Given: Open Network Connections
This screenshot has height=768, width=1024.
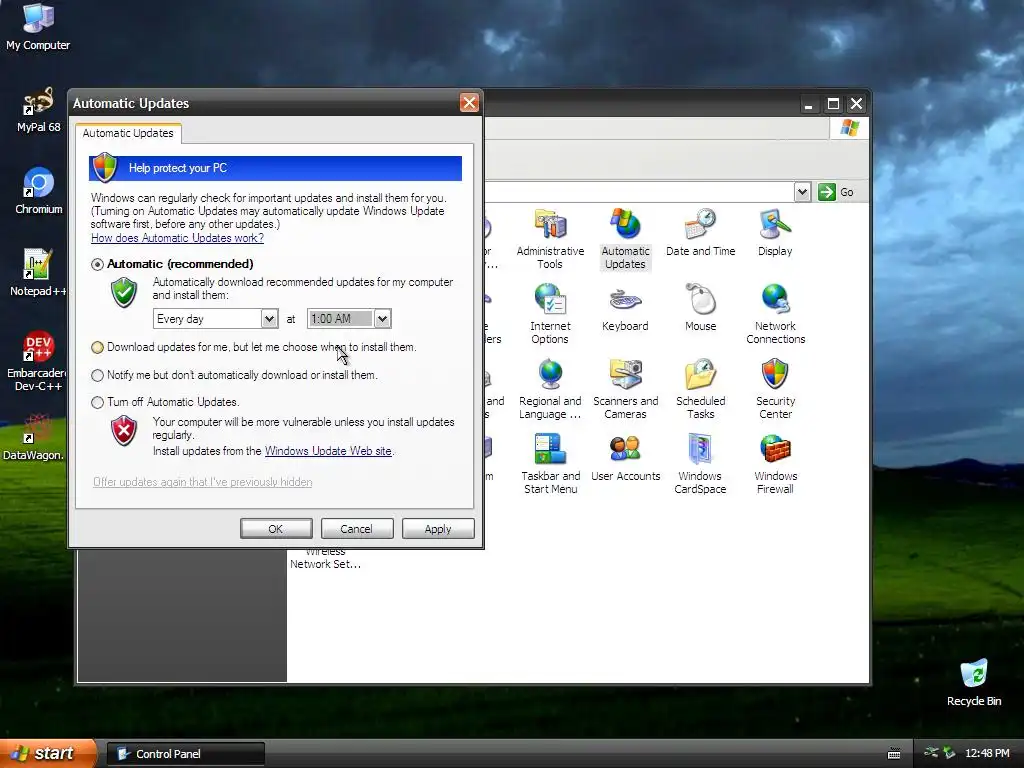Looking at the screenshot, I should tap(775, 313).
